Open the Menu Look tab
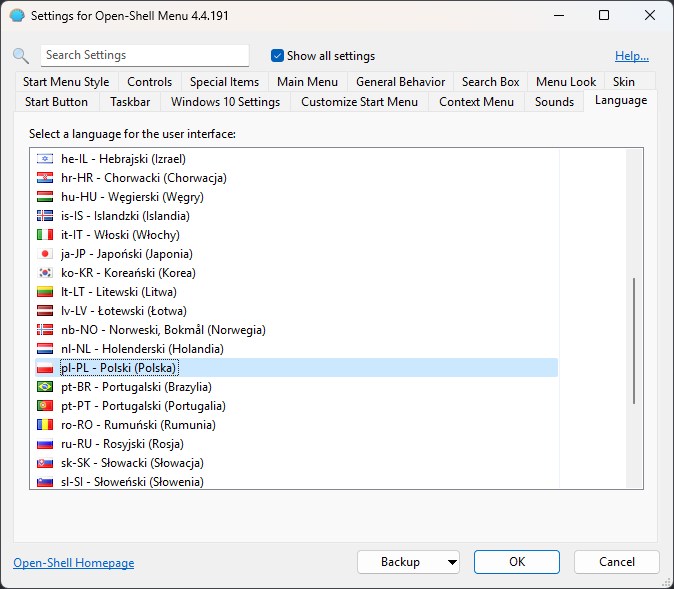The image size is (674, 589). [x=566, y=82]
